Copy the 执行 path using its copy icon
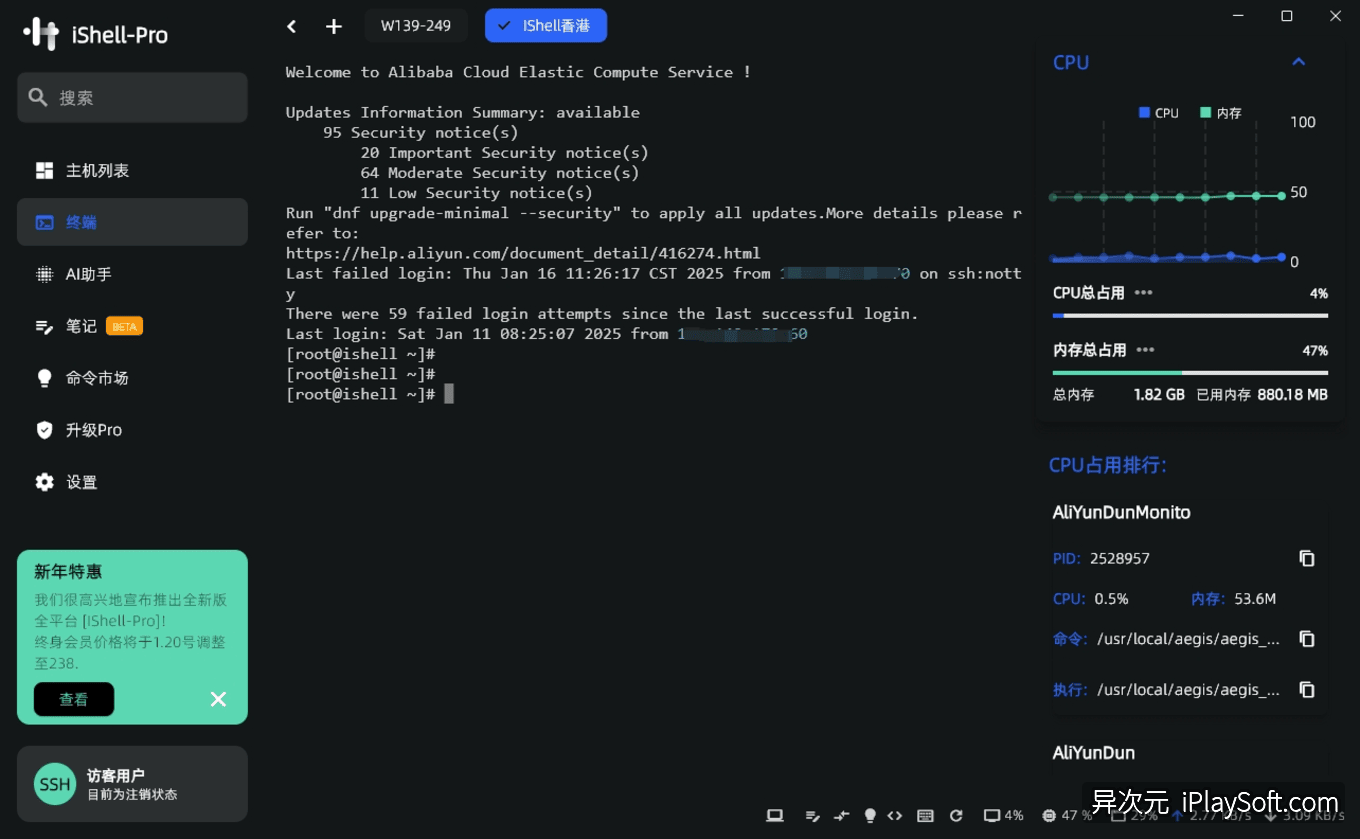 click(x=1307, y=689)
